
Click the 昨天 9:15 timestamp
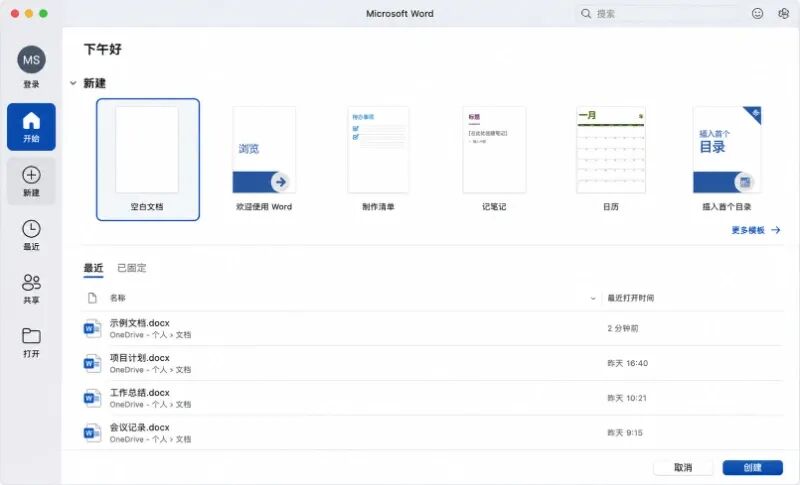click(x=625, y=432)
